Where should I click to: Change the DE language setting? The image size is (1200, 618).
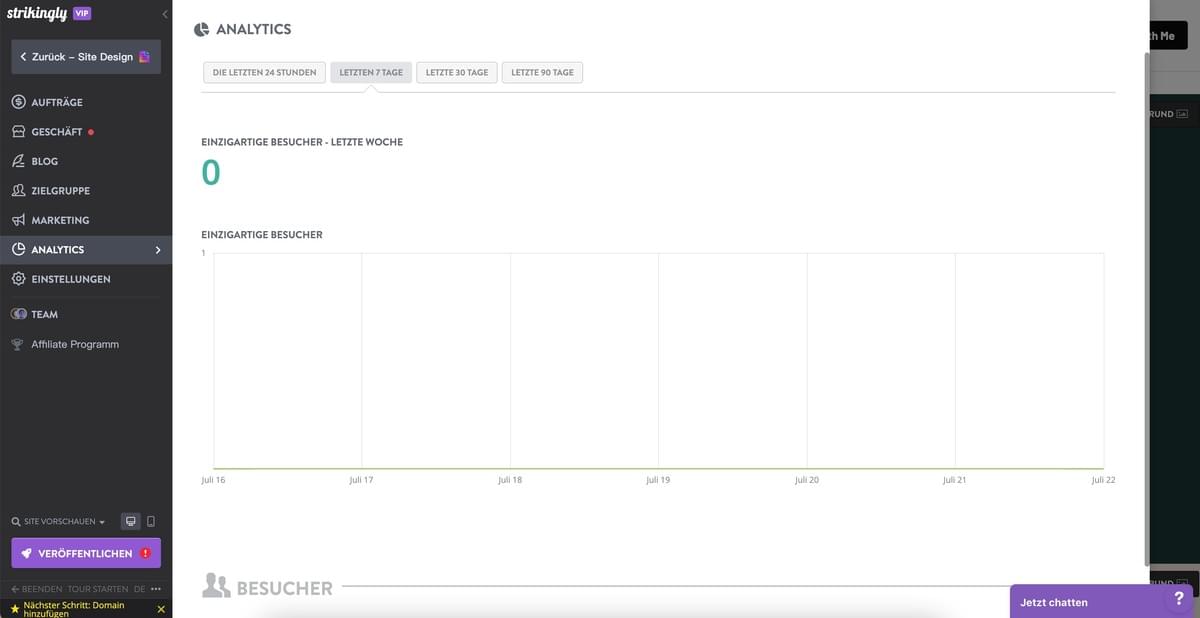tap(139, 589)
